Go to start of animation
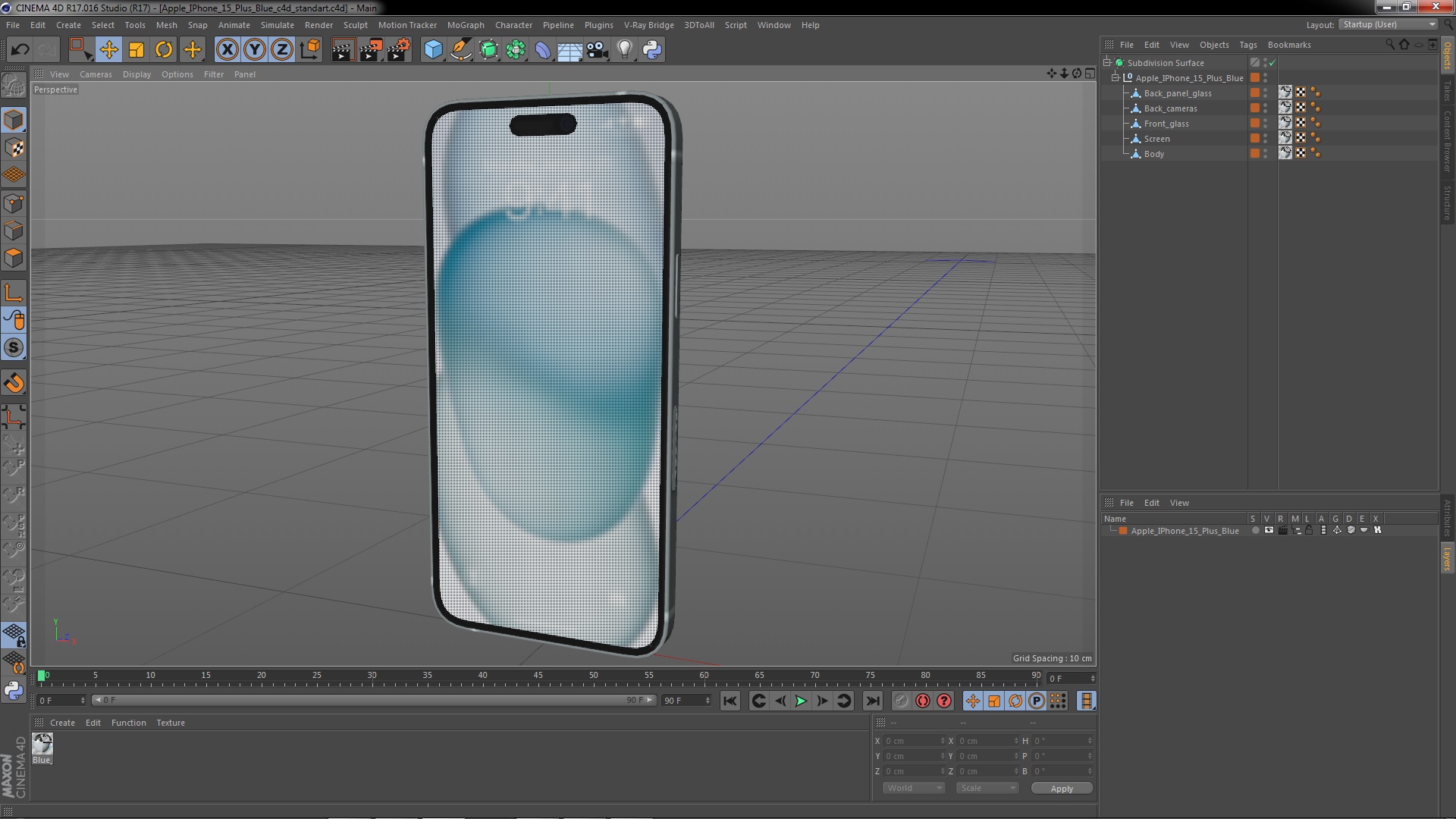This screenshot has width=1456, height=819. tap(730, 701)
